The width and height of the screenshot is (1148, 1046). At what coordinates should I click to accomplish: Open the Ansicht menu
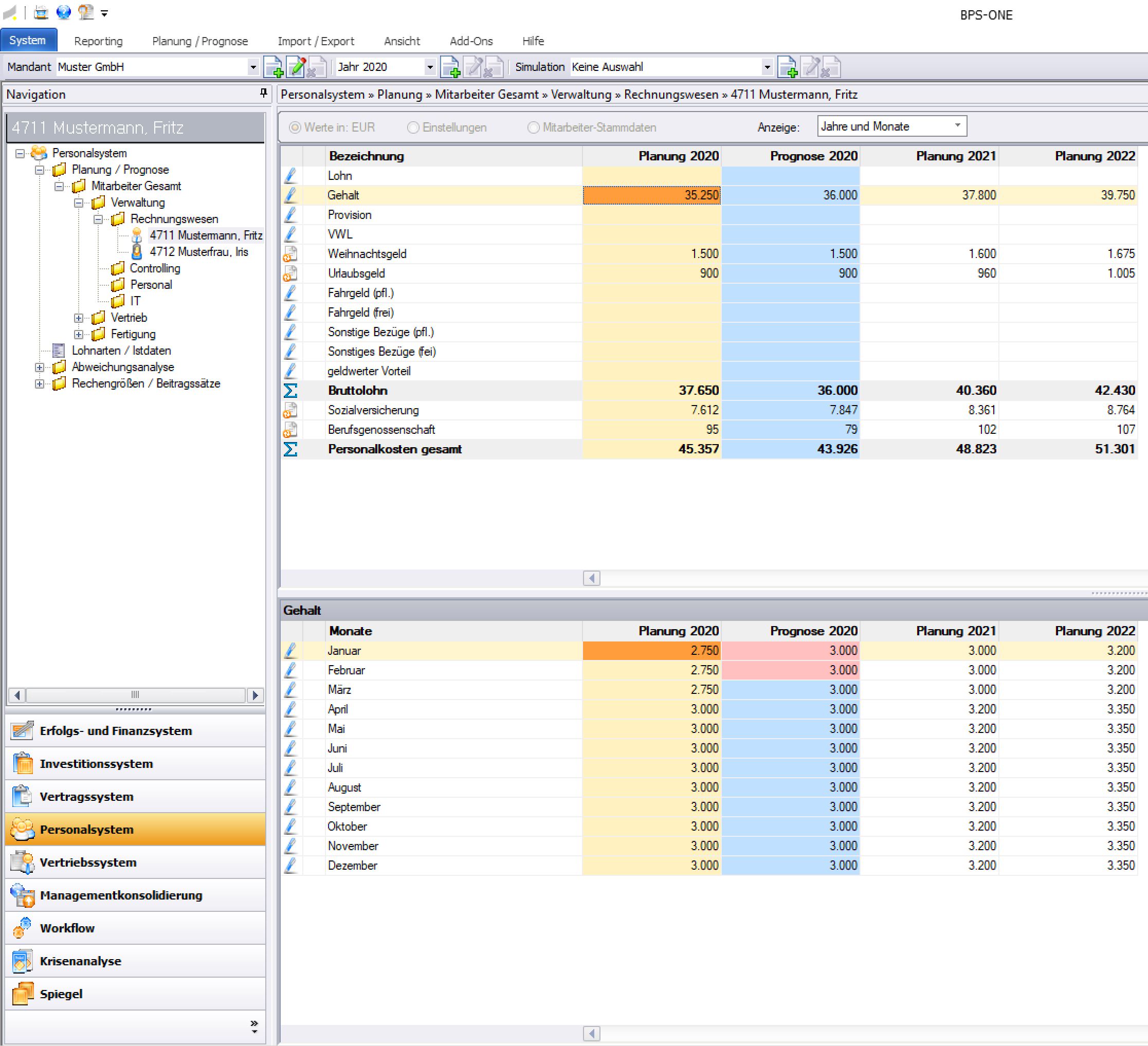coord(402,41)
